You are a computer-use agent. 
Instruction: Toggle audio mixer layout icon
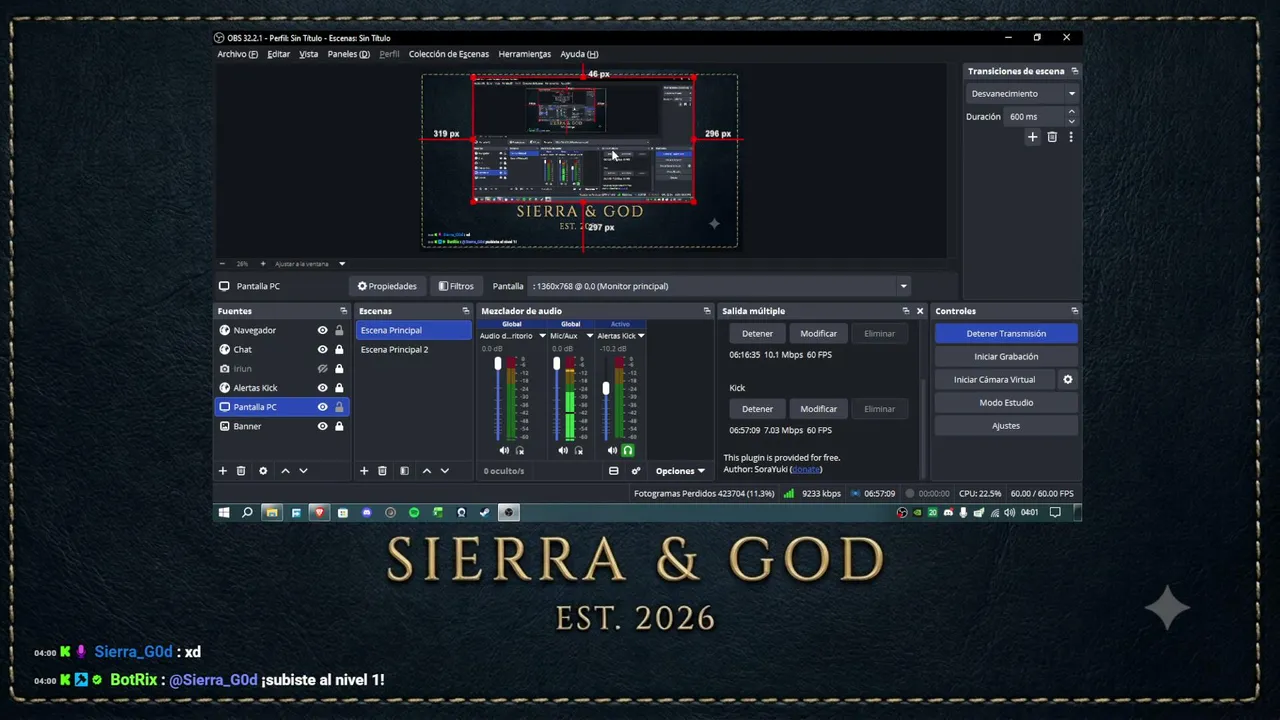point(614,471)
